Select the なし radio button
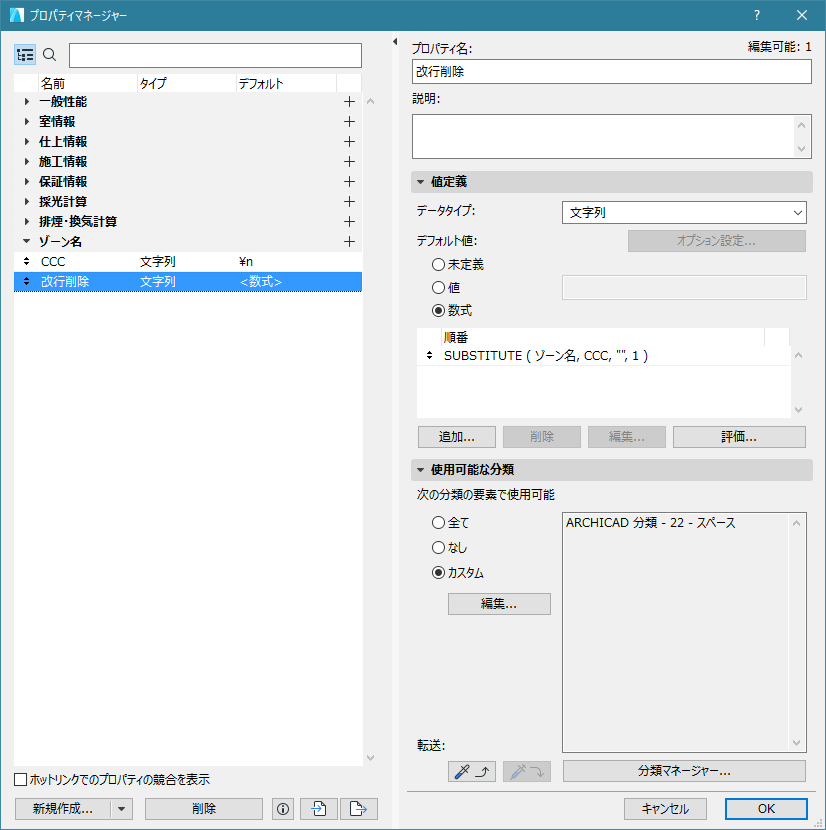 [438, 547]
